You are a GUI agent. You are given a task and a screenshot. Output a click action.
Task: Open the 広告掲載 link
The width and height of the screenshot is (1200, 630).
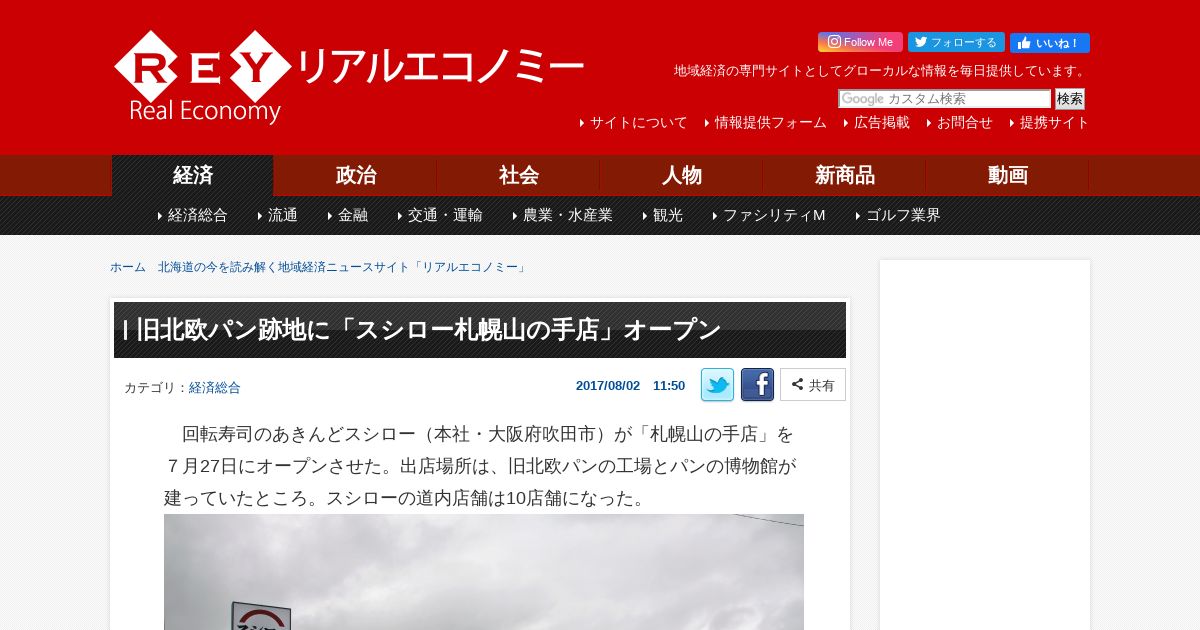[881, 123]
